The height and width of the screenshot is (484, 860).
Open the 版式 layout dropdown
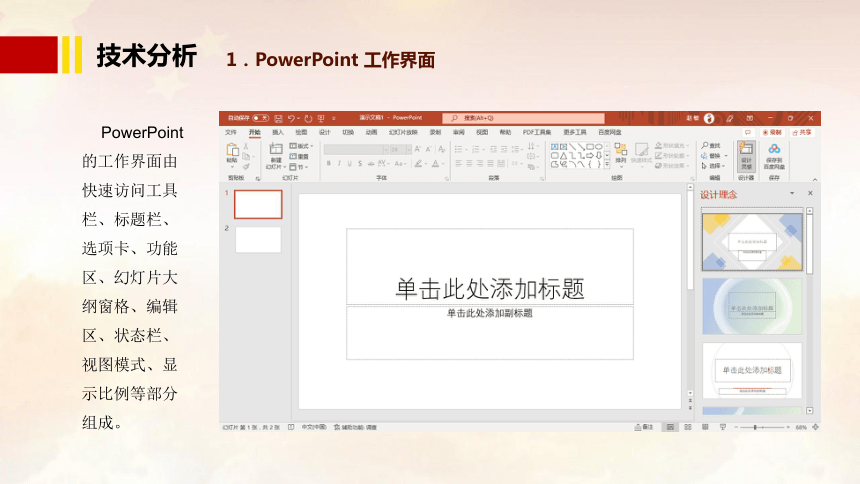click(x=301, y=146)
